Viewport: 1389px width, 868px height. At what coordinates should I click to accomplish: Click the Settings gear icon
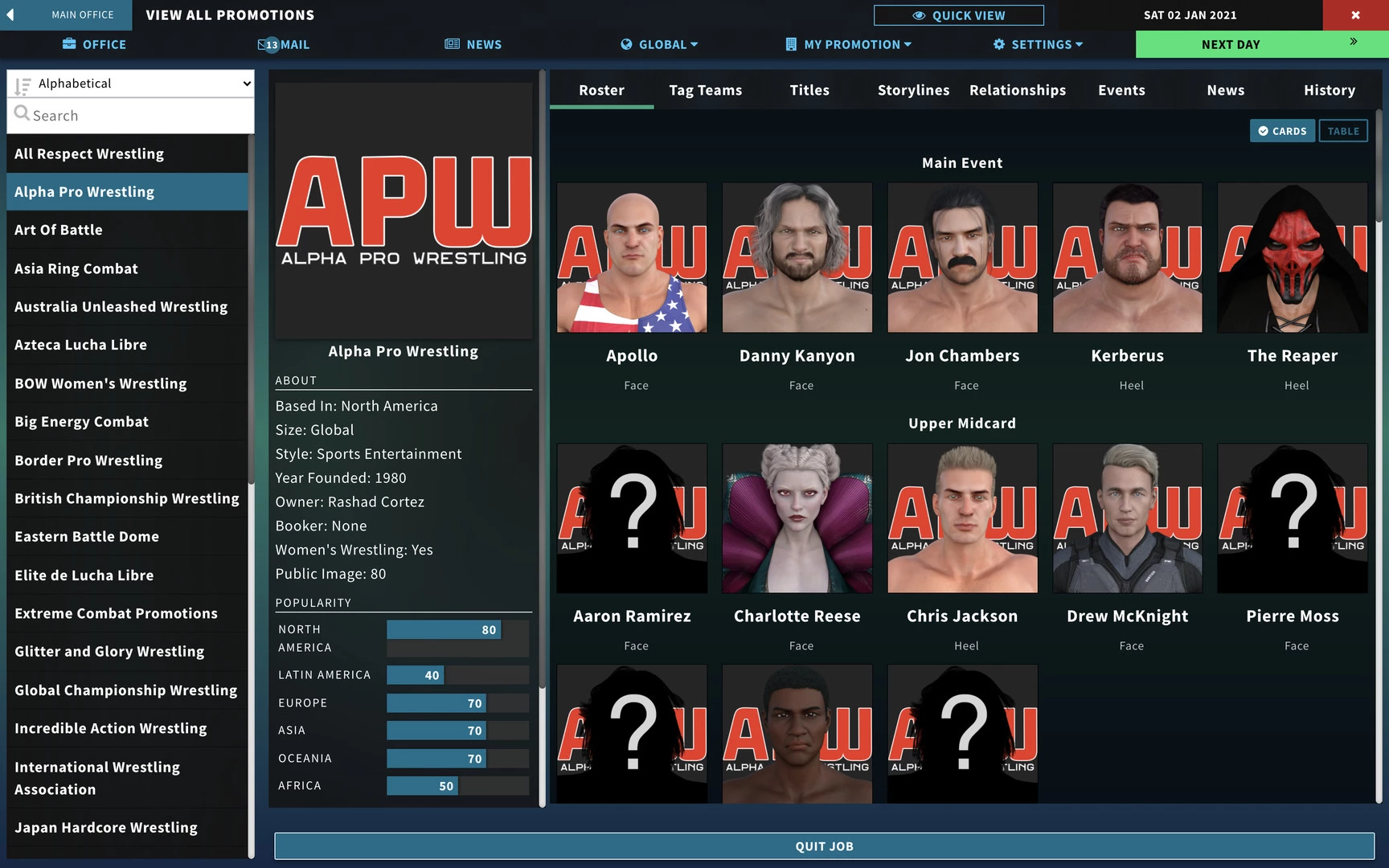999,44
